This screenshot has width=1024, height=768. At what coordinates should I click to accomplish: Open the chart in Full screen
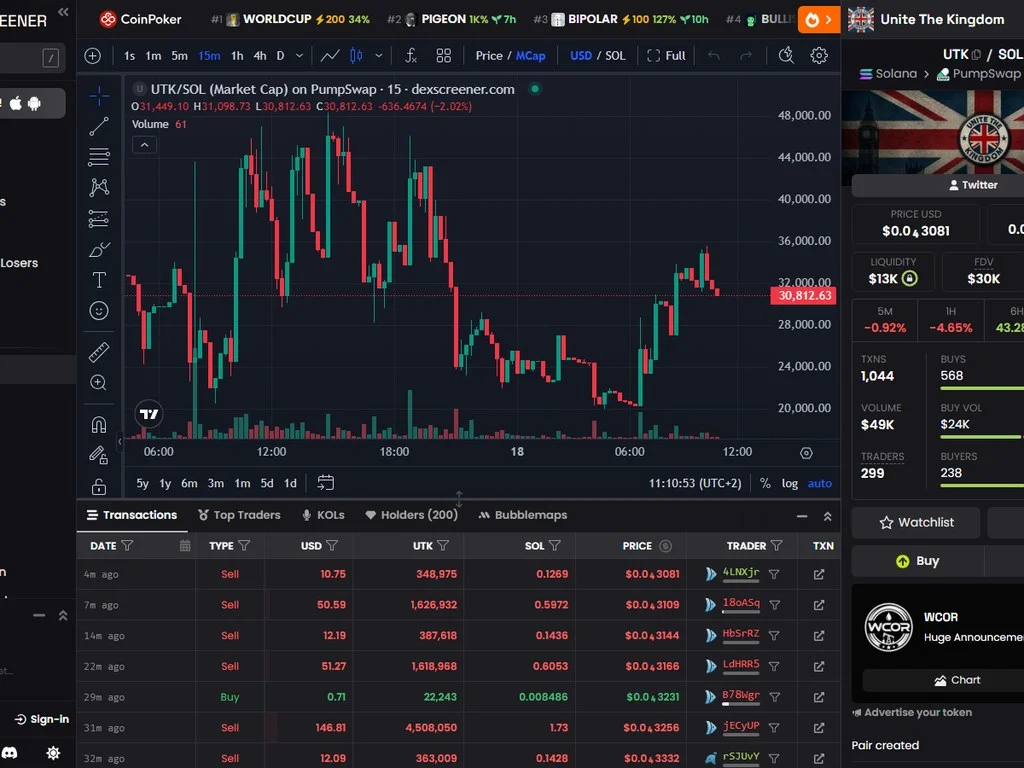point(666,56)
